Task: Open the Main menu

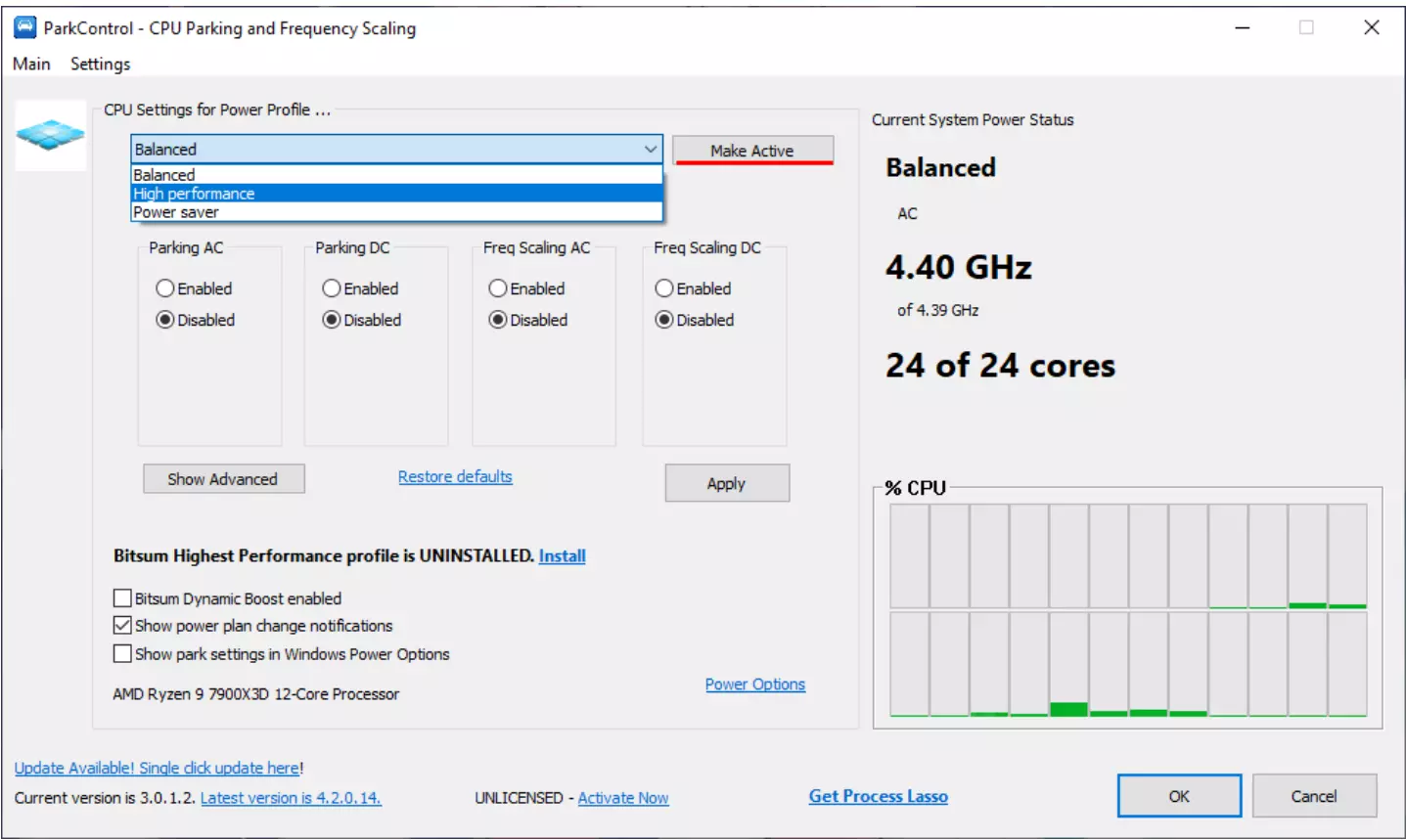Action: tap(31, 64)
